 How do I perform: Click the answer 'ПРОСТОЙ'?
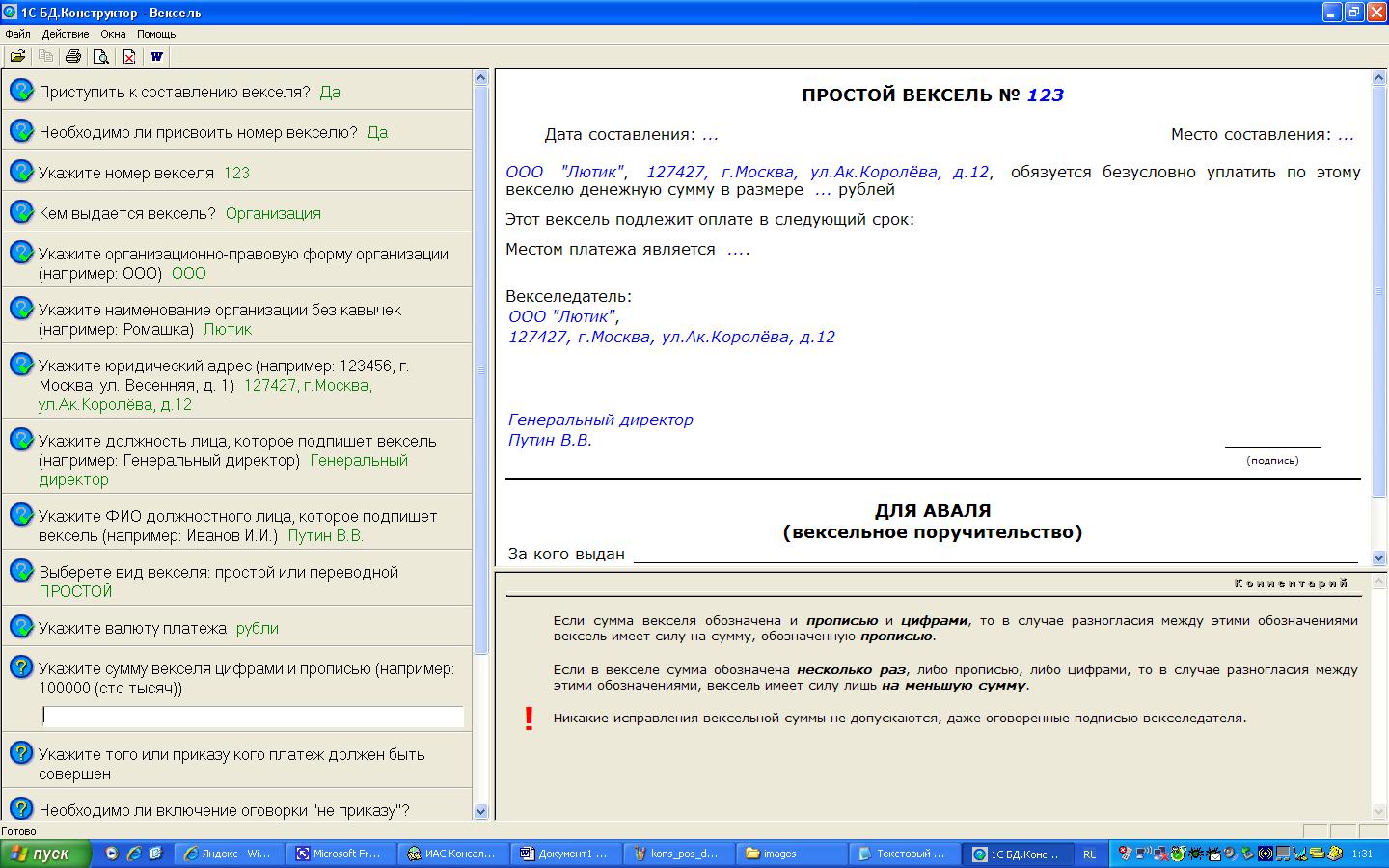(x=75, y=592)
